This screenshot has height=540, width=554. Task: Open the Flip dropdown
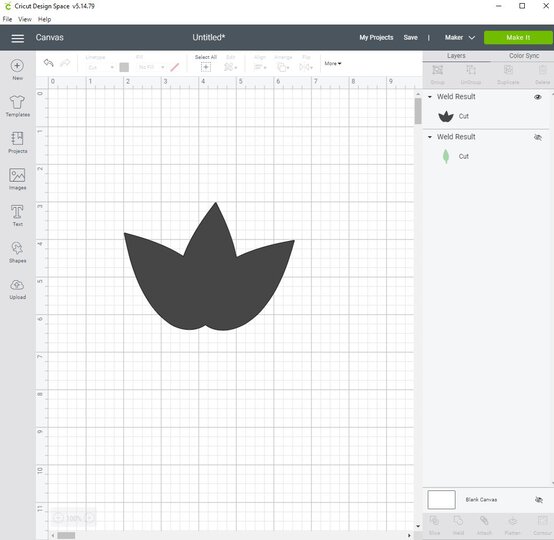click(306, 67)
